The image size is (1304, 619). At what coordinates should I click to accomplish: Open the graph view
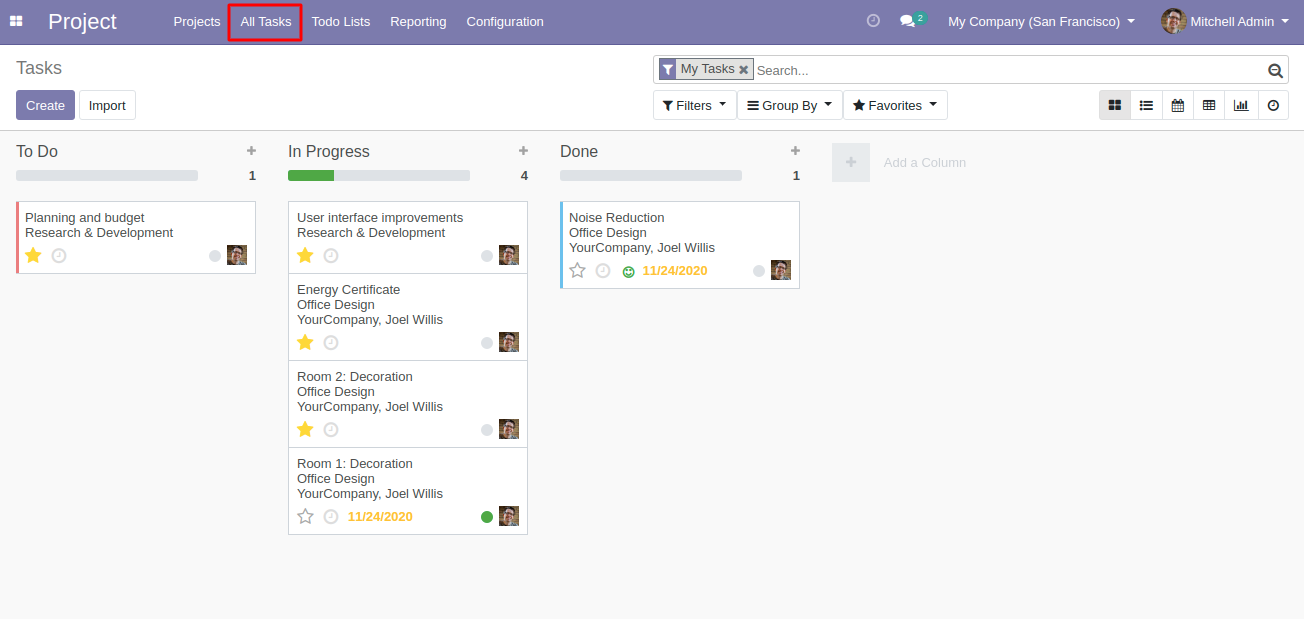pos(1240,104)
